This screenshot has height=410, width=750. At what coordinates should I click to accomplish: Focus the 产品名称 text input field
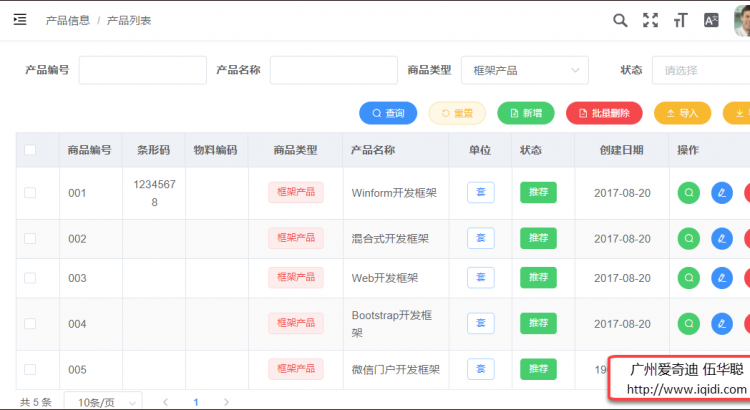click(x=333, y=70)
